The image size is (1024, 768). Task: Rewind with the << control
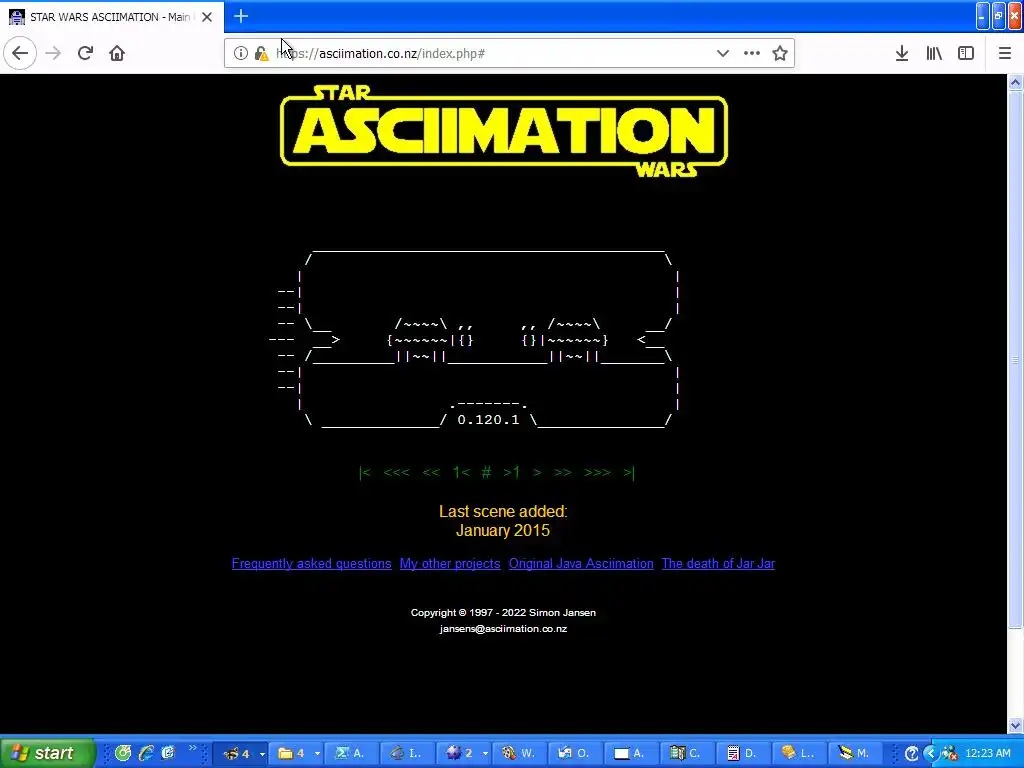[431, 472]
